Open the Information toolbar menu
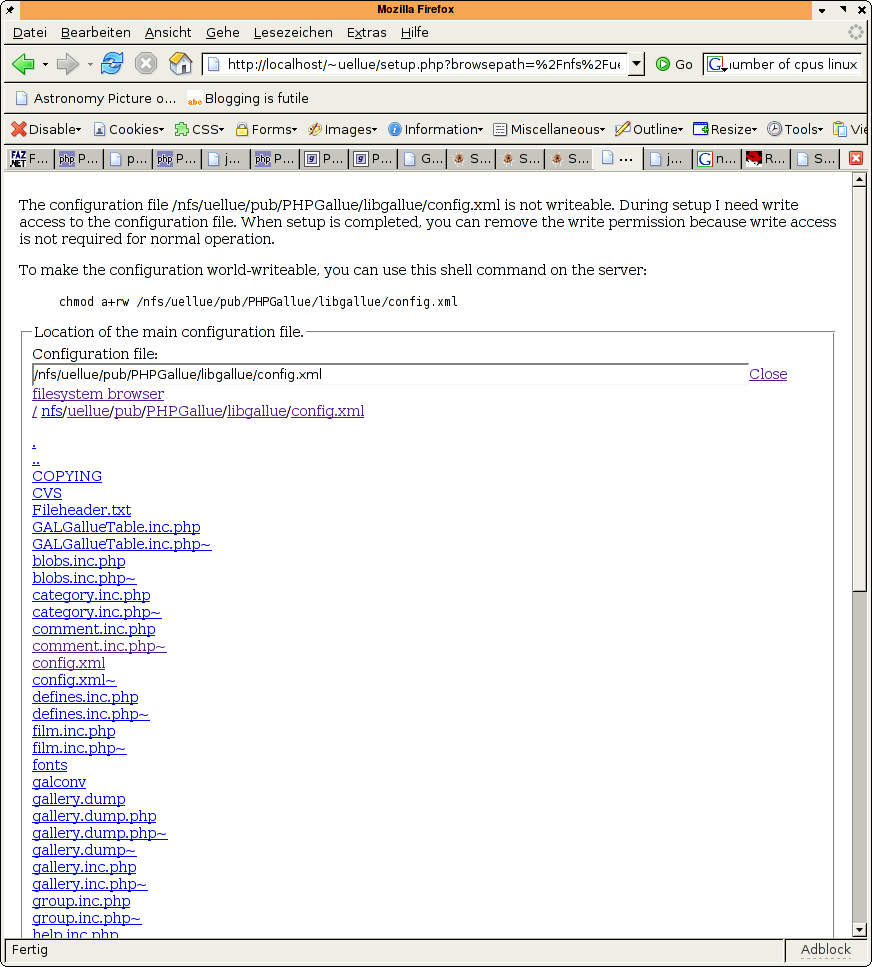Image resolution: width=872 pixels, height=967 pixels. [436, 129]
